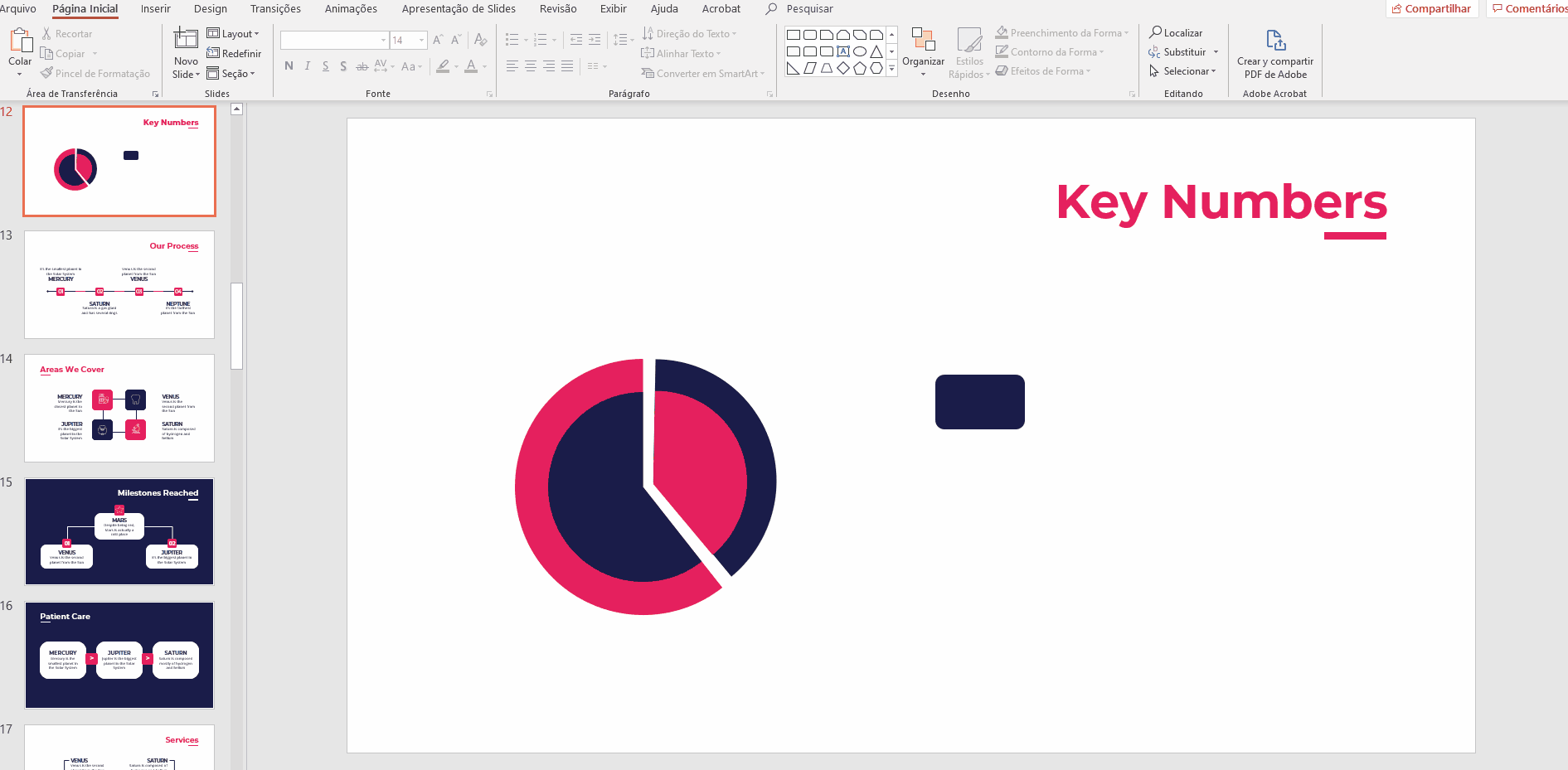
Task: Click the Comentários button
Action: [x=1529, y=9]
